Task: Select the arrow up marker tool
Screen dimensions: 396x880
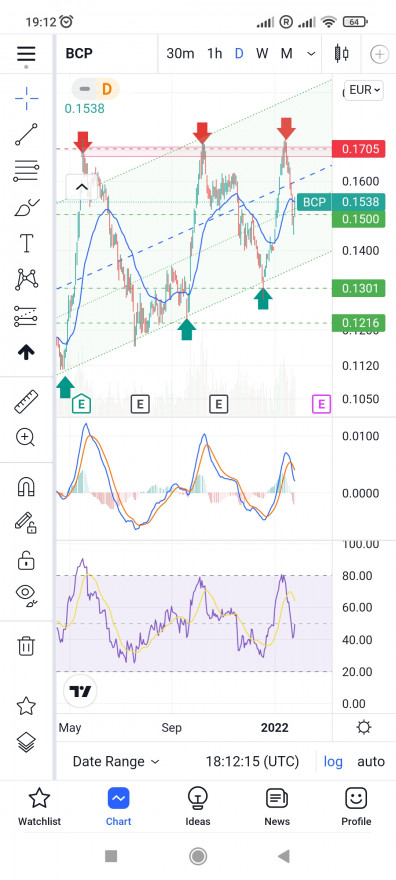Action: [x=26, y=352]
